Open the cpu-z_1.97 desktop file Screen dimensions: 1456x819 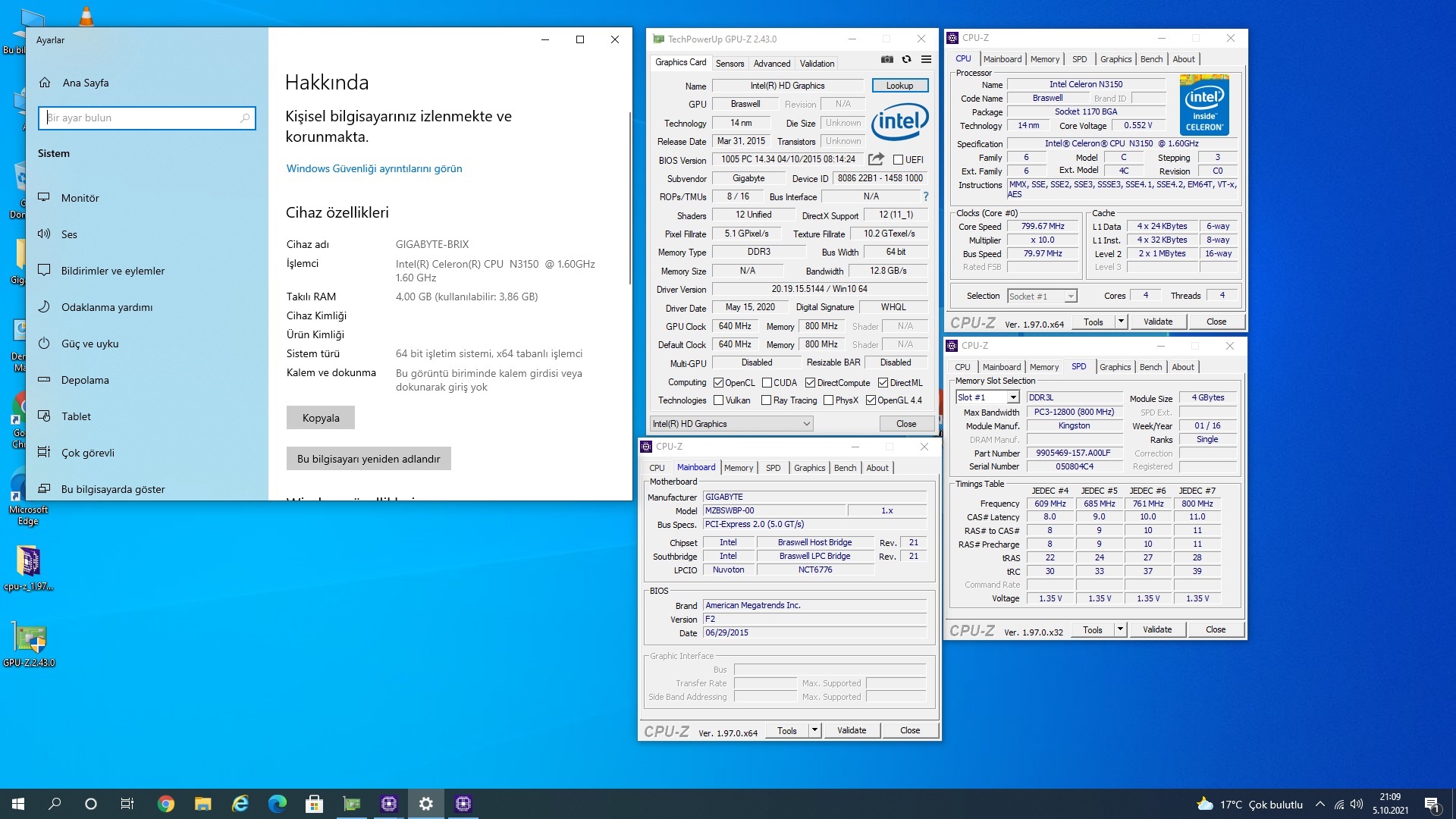click(29, 569)
